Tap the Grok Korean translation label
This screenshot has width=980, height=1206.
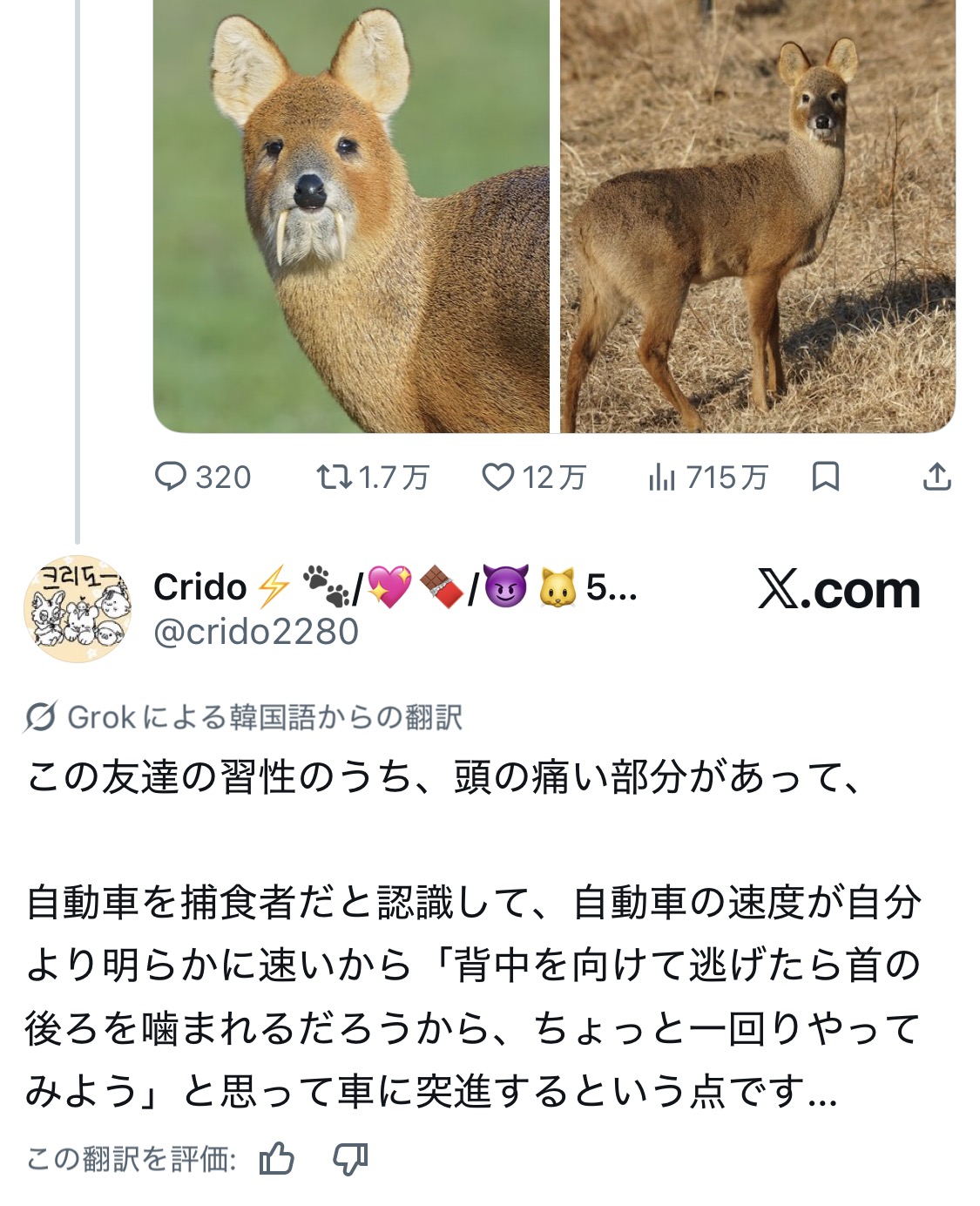point(264,717)
